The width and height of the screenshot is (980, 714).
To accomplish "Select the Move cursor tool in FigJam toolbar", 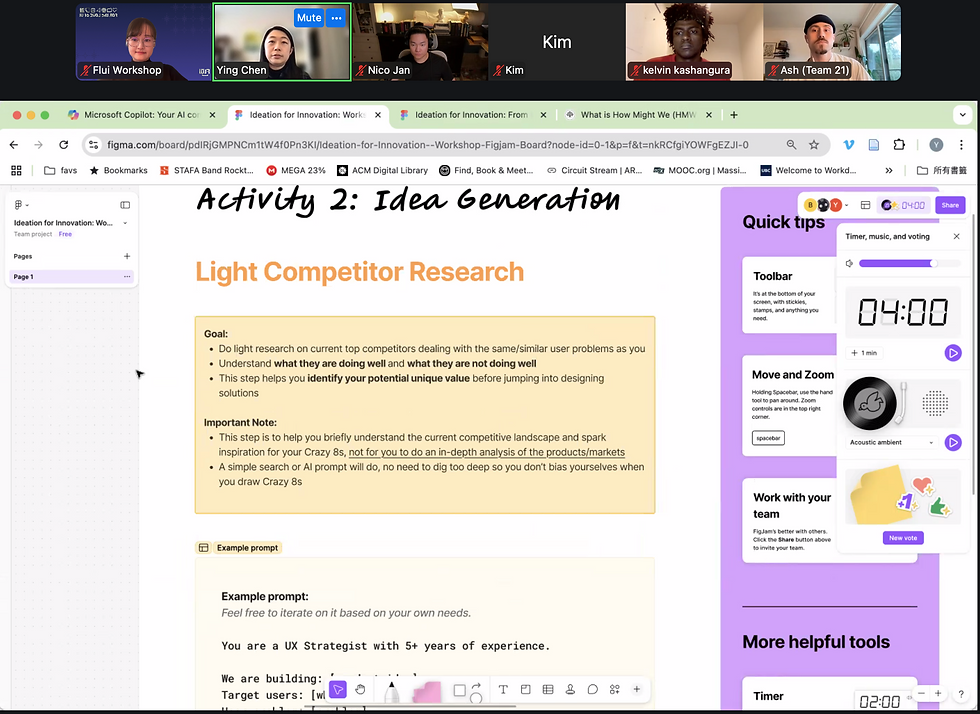I will pyautogui.click(x=338, y=690).
